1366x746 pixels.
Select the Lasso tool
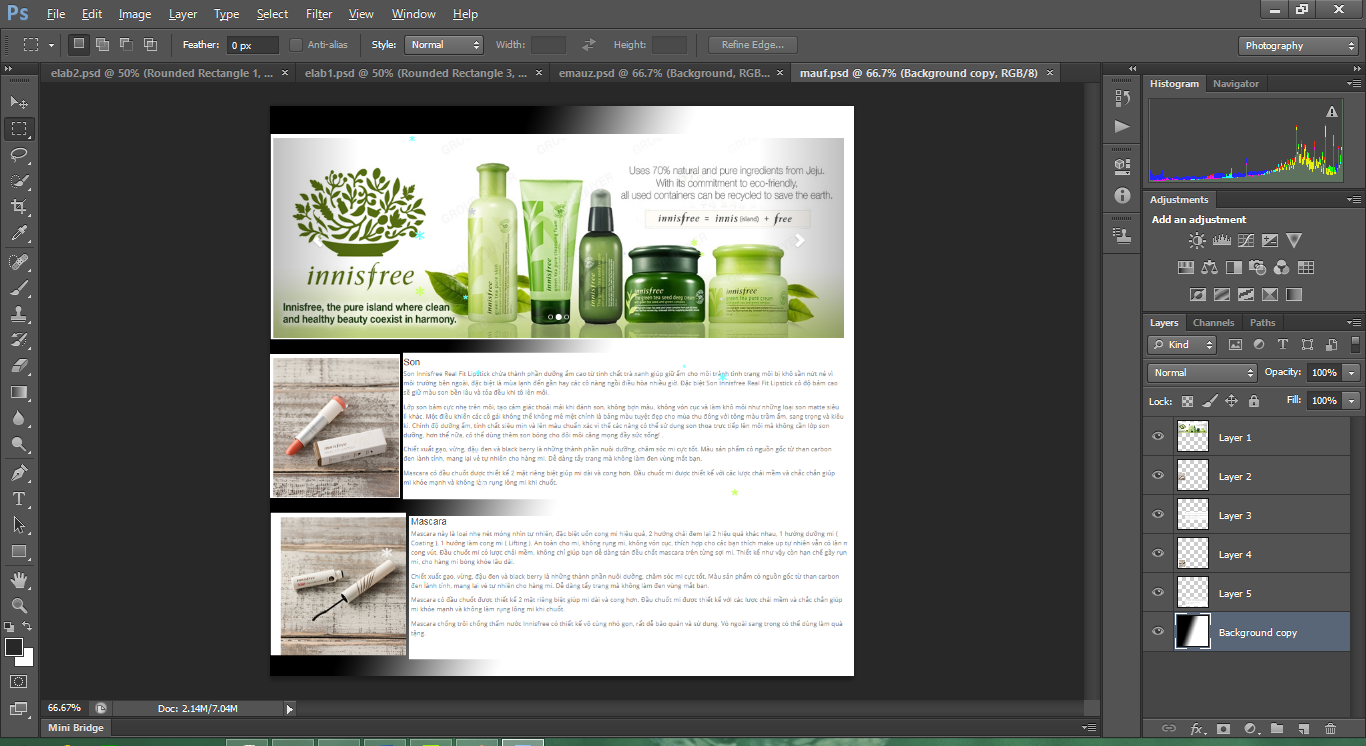click(x=19, y=154)
